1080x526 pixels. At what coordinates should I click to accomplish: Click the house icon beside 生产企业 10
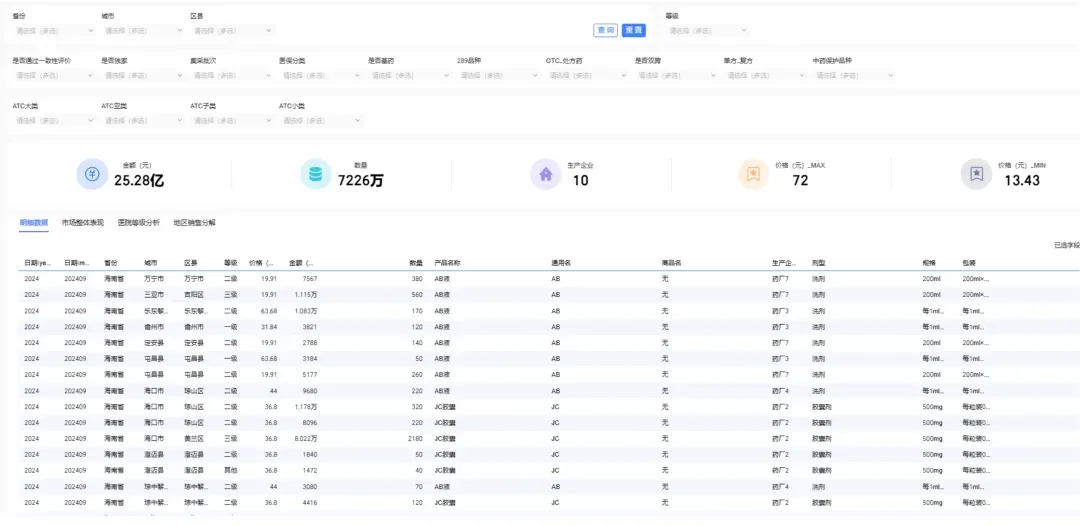(546, 174)
